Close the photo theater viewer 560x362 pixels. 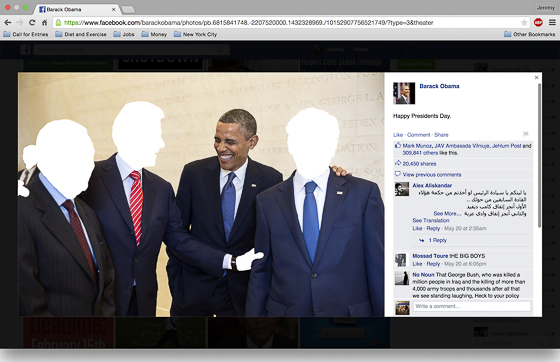tap(536, 77)
